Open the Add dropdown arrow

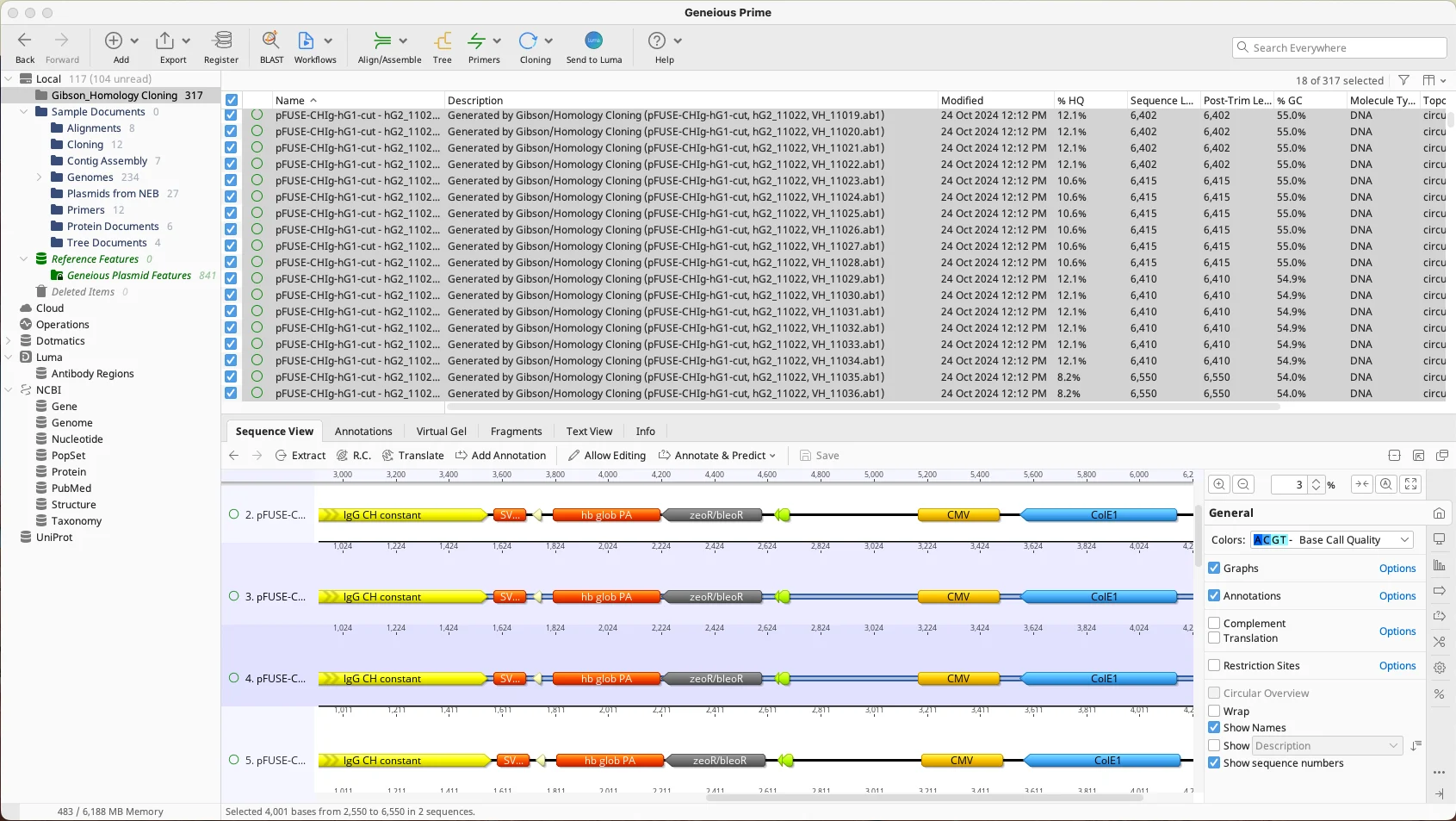[134, 40]
